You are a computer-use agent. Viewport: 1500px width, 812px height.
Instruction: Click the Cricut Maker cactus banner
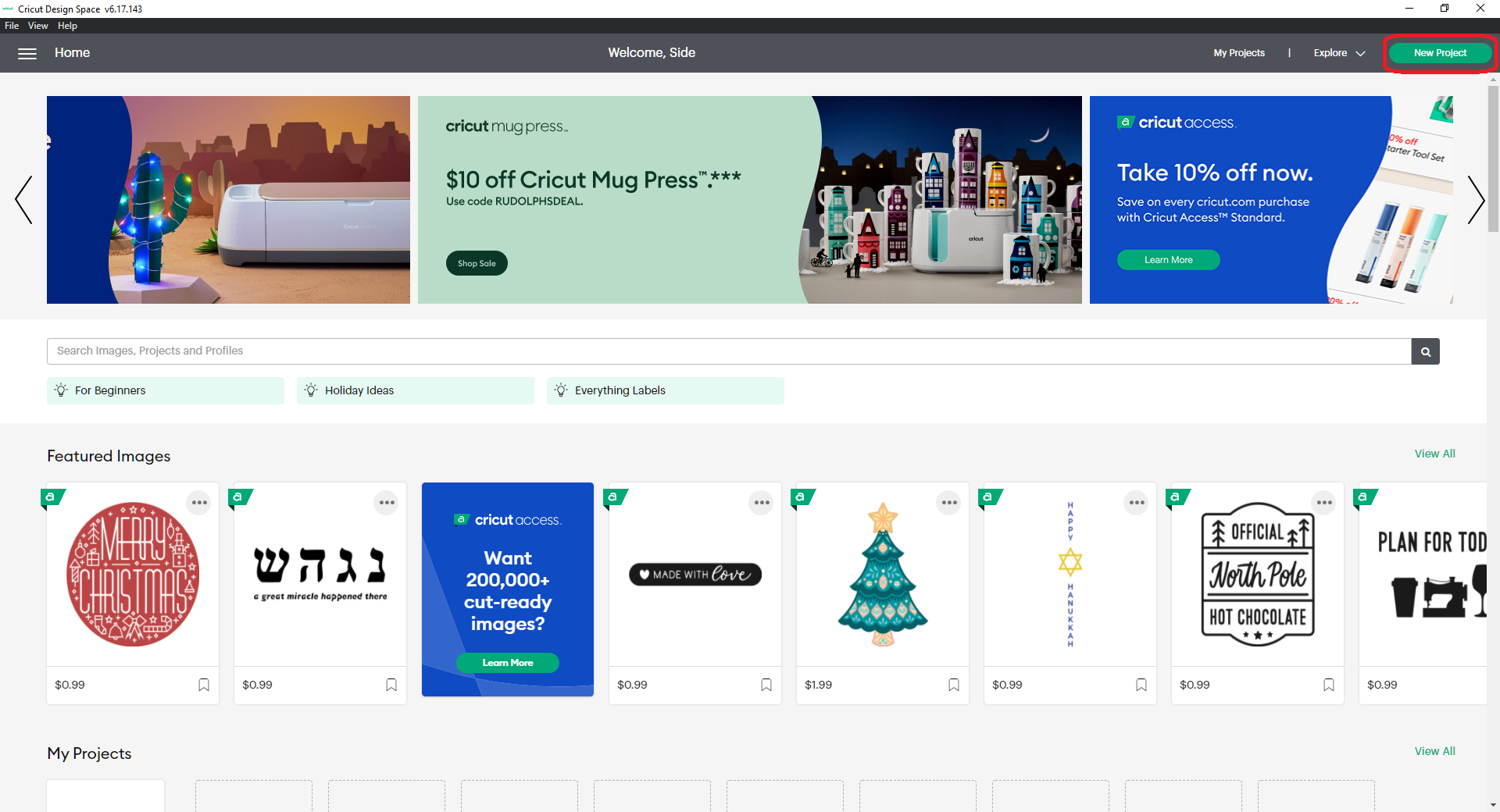click(228, 200)
